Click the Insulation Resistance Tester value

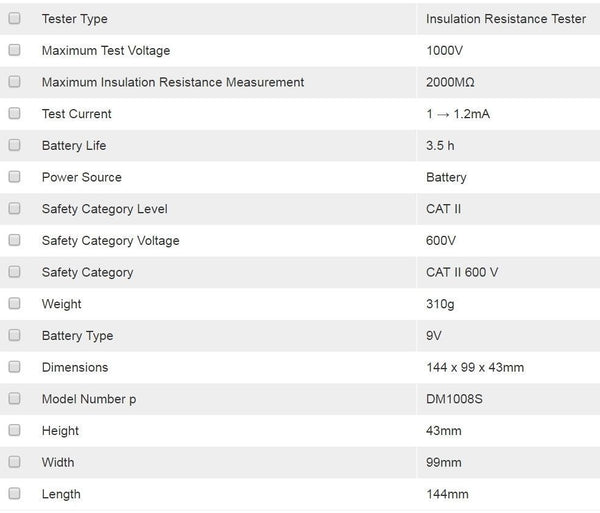pos(505,19)
